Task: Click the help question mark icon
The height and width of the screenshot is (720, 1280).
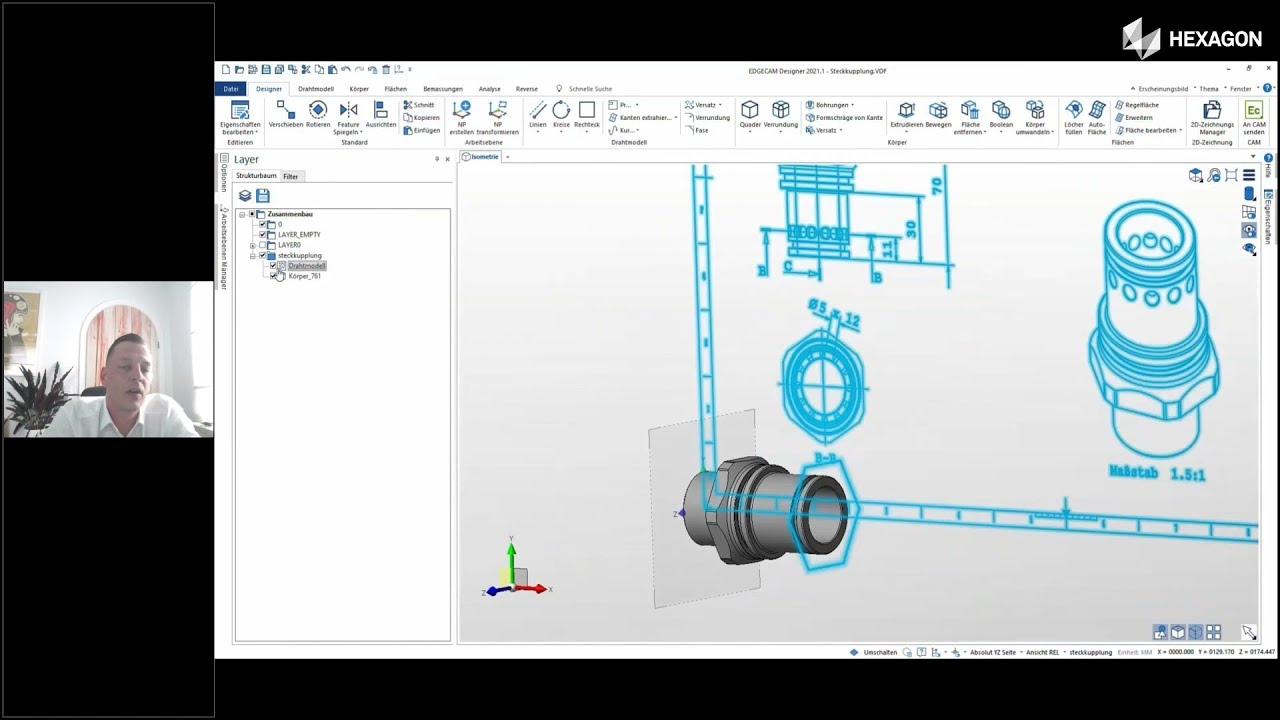Action: click(1267, 88)
